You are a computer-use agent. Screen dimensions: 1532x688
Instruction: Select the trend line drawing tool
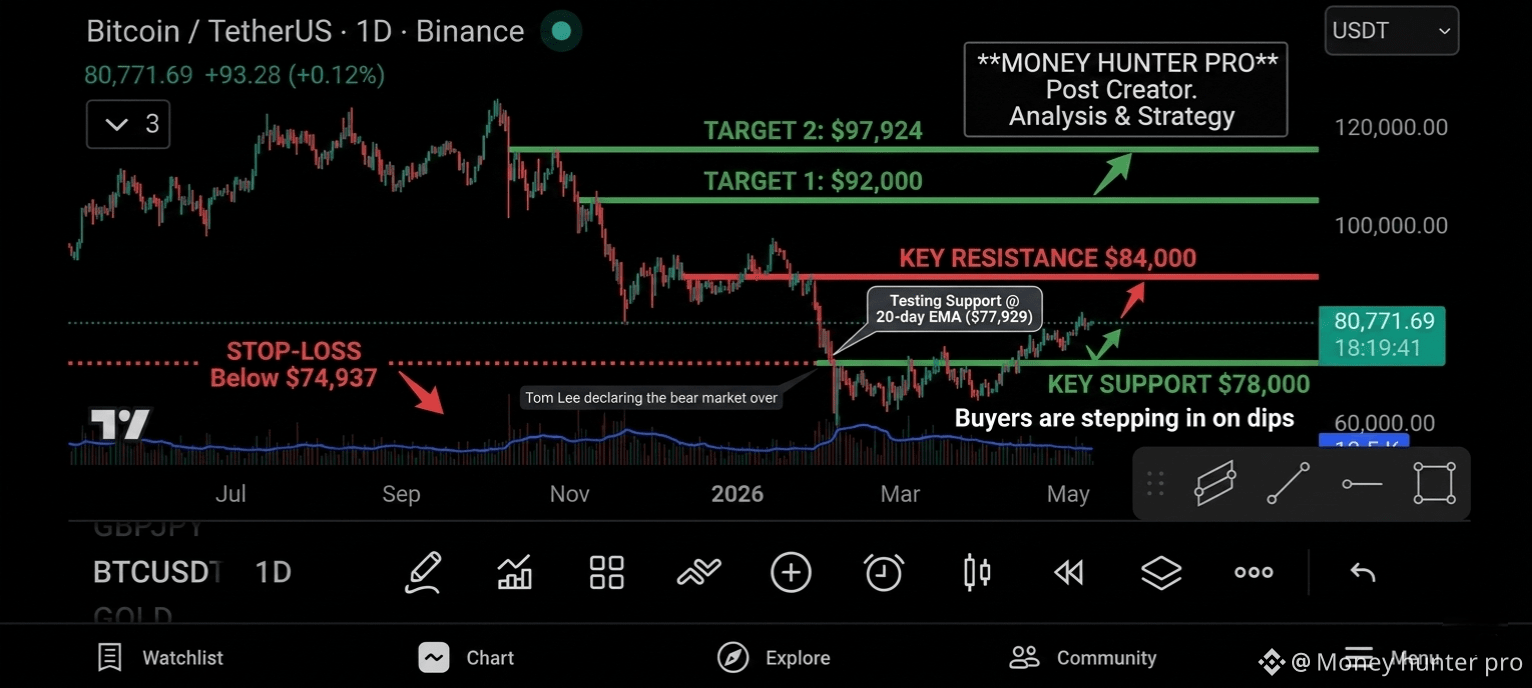(1288, 484)
